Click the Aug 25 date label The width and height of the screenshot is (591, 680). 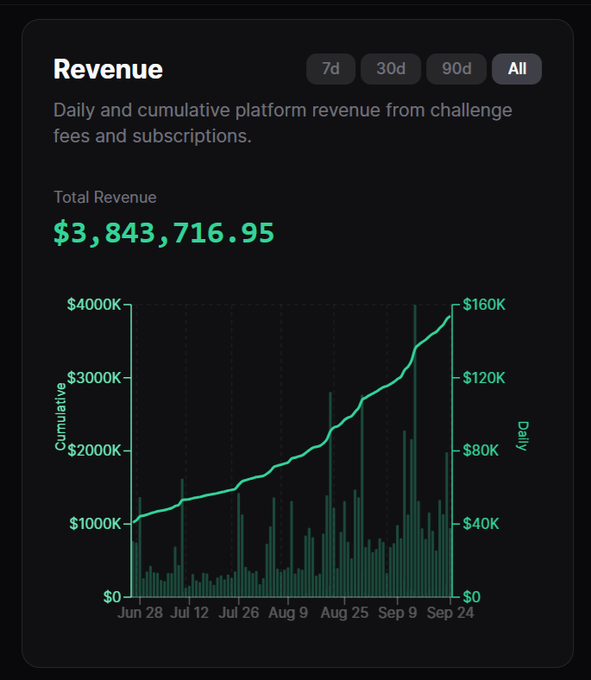(344, 613)
